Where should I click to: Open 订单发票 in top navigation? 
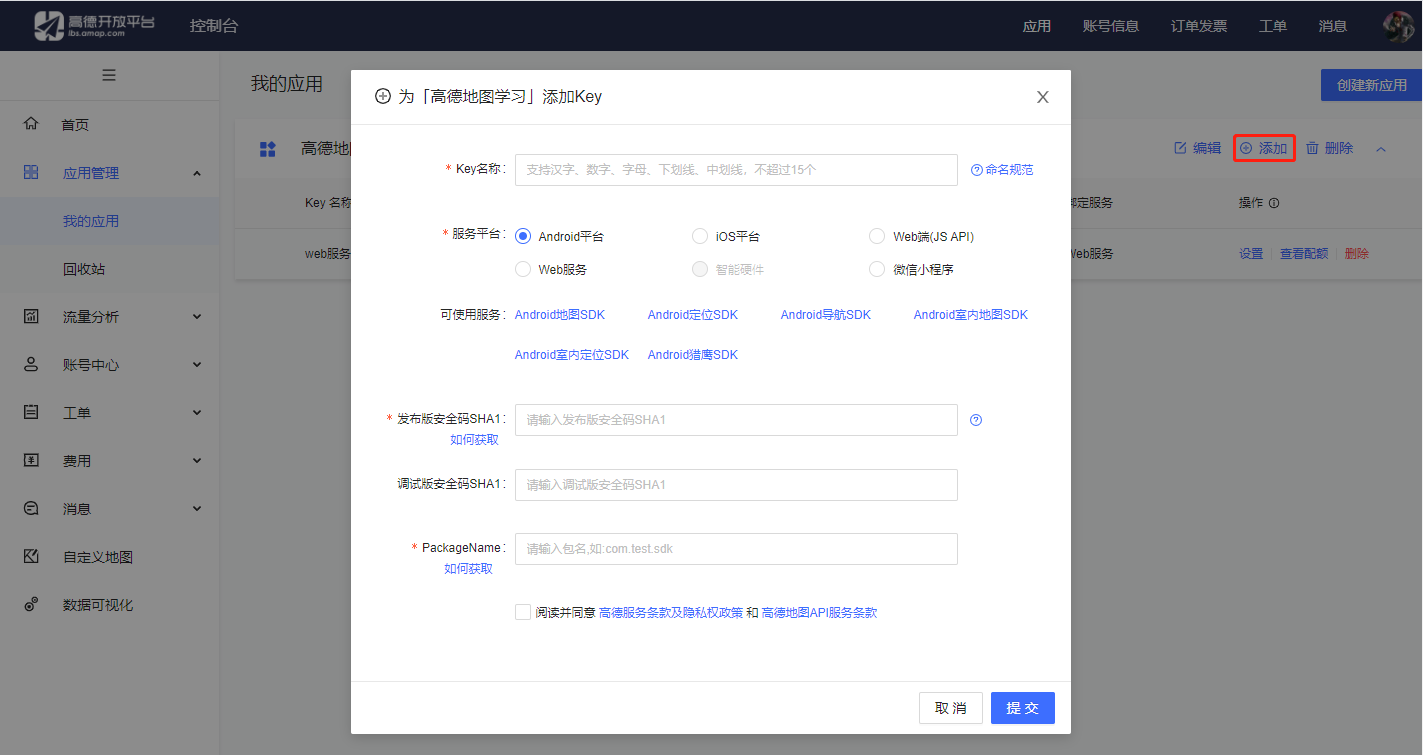point(1199,26)
